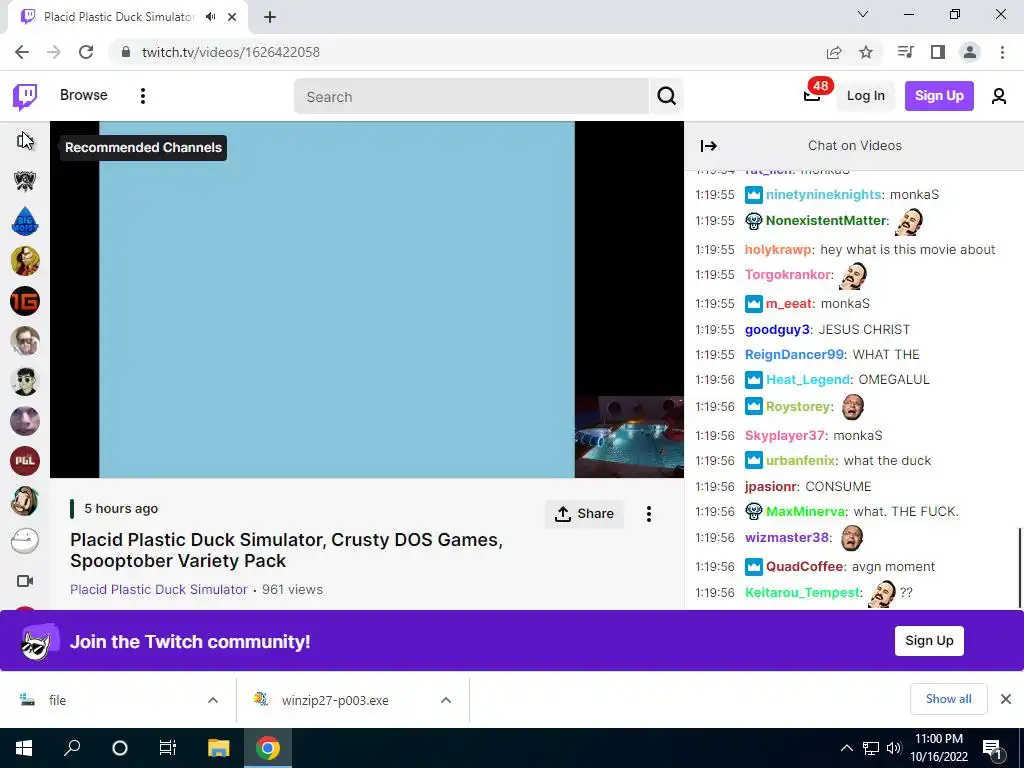Screen dimensions: 1024x768
Task: Bookmark this page with star icon
Action: 866,52
